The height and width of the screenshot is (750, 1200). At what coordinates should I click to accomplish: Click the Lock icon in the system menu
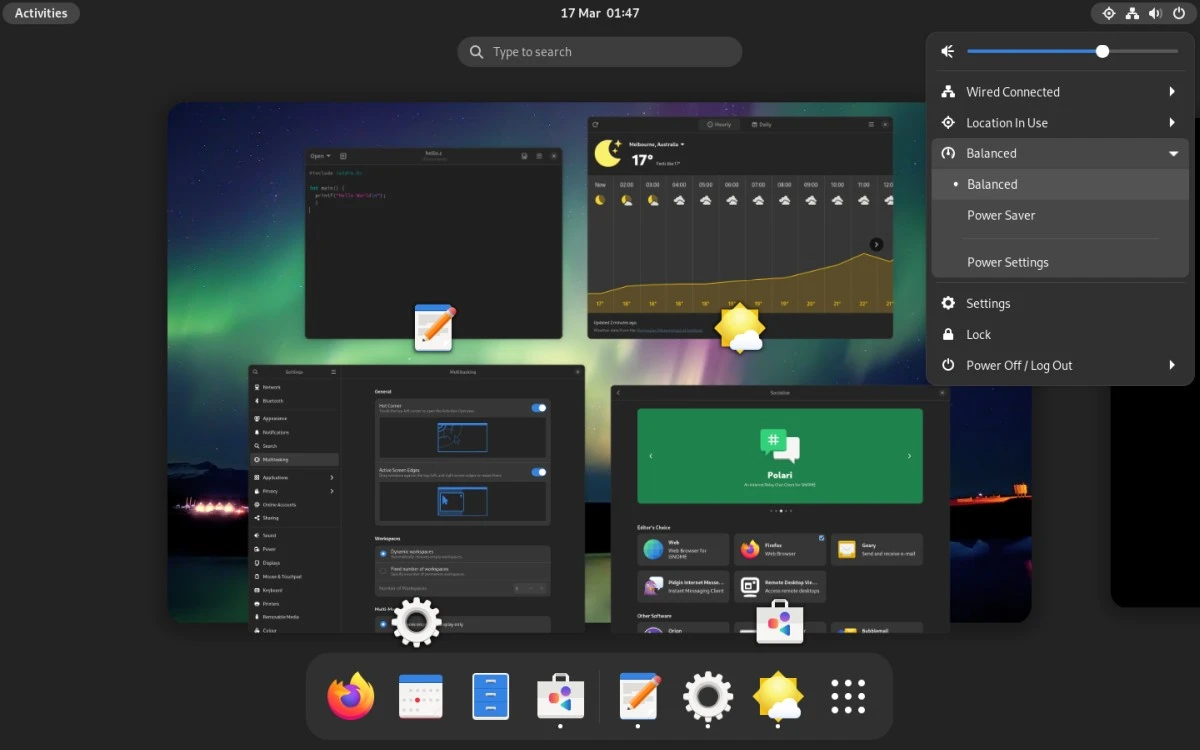(x=978, y=334)
